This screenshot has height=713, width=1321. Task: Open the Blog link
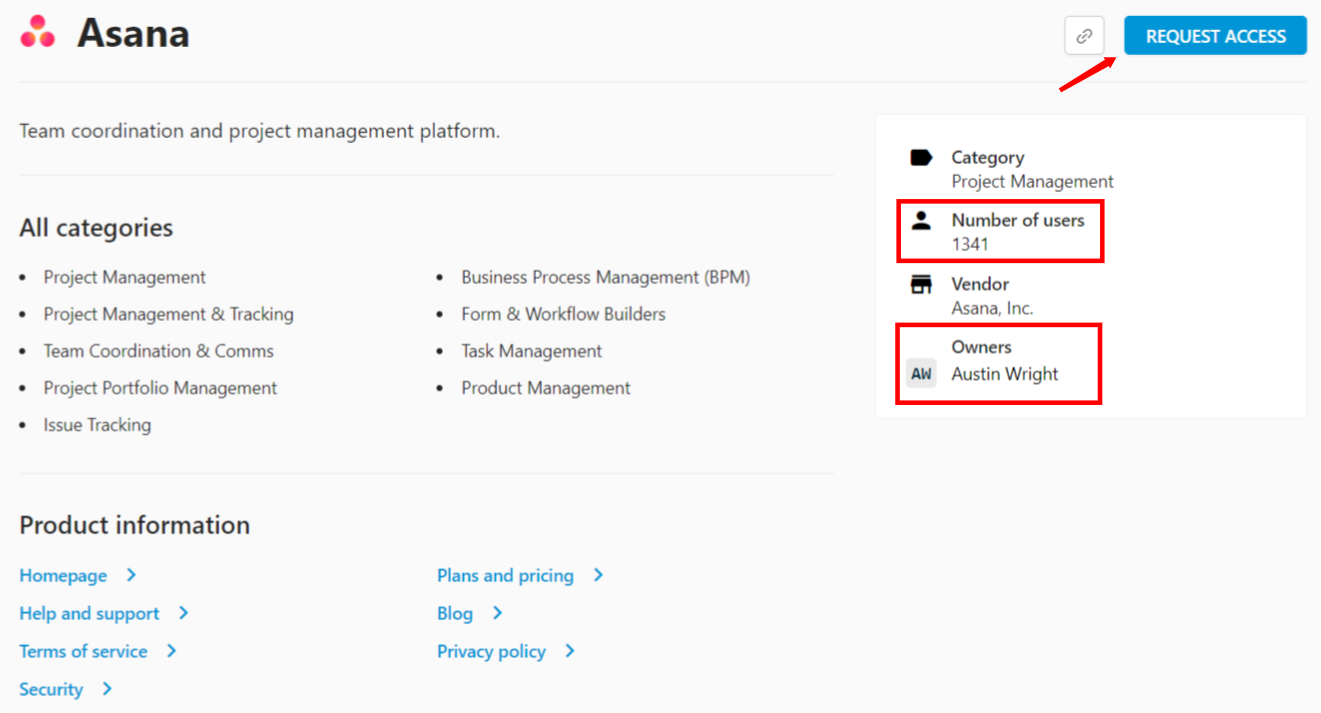pyautogui.click(x=455, y=614)
